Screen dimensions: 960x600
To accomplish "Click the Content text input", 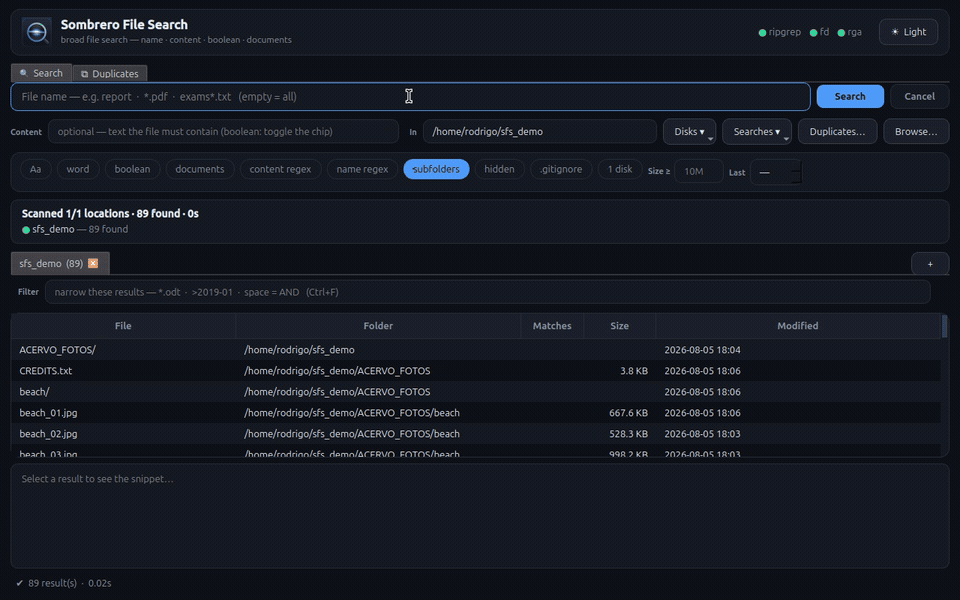I will 223,132.
